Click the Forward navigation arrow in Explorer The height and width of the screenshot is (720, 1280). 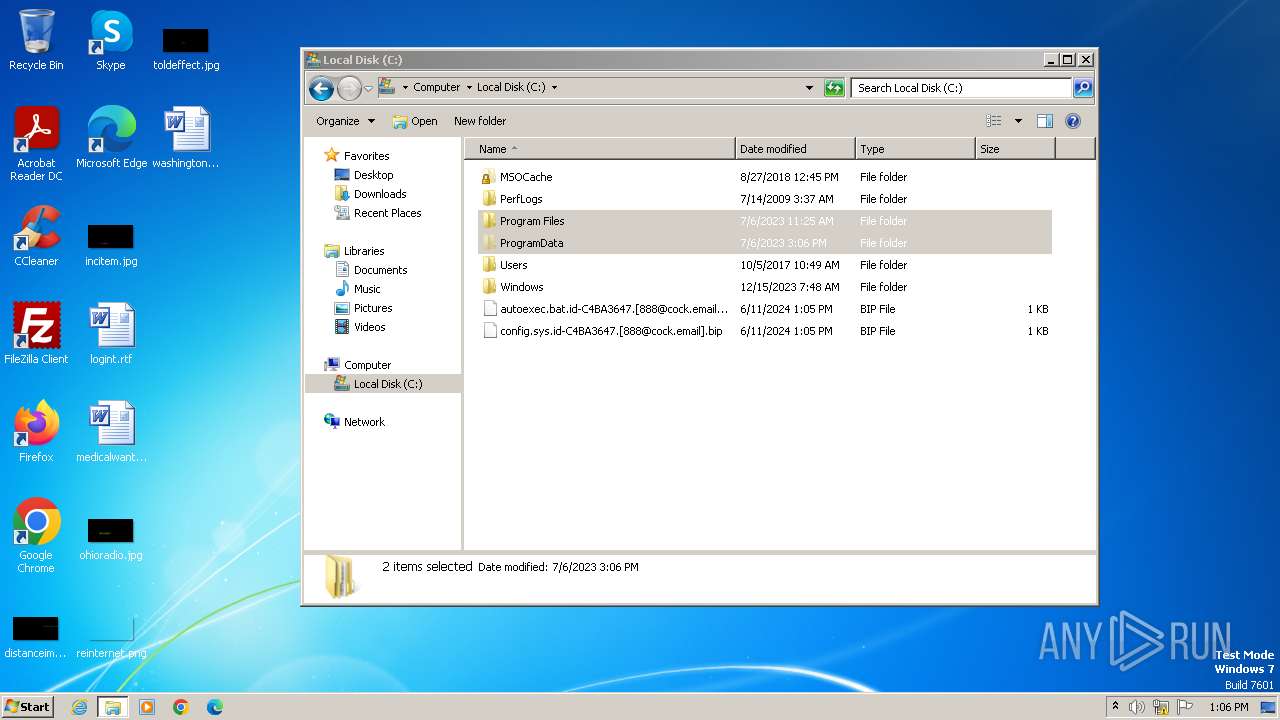point(348,88)
